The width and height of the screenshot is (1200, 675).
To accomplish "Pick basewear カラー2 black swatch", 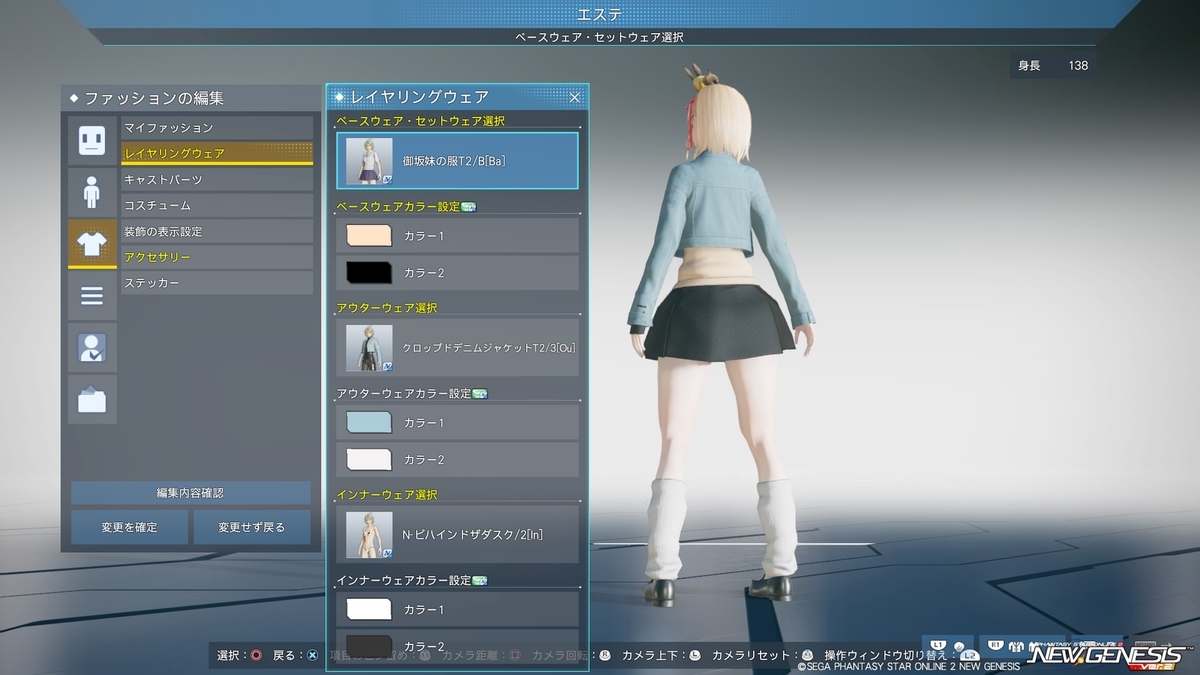I will coord(368,272).
